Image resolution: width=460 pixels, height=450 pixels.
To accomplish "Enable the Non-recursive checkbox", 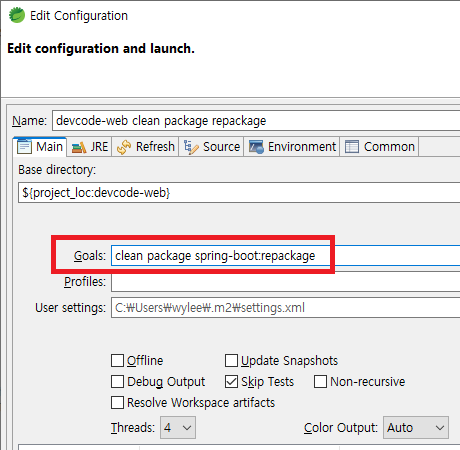I will (320, 382).
